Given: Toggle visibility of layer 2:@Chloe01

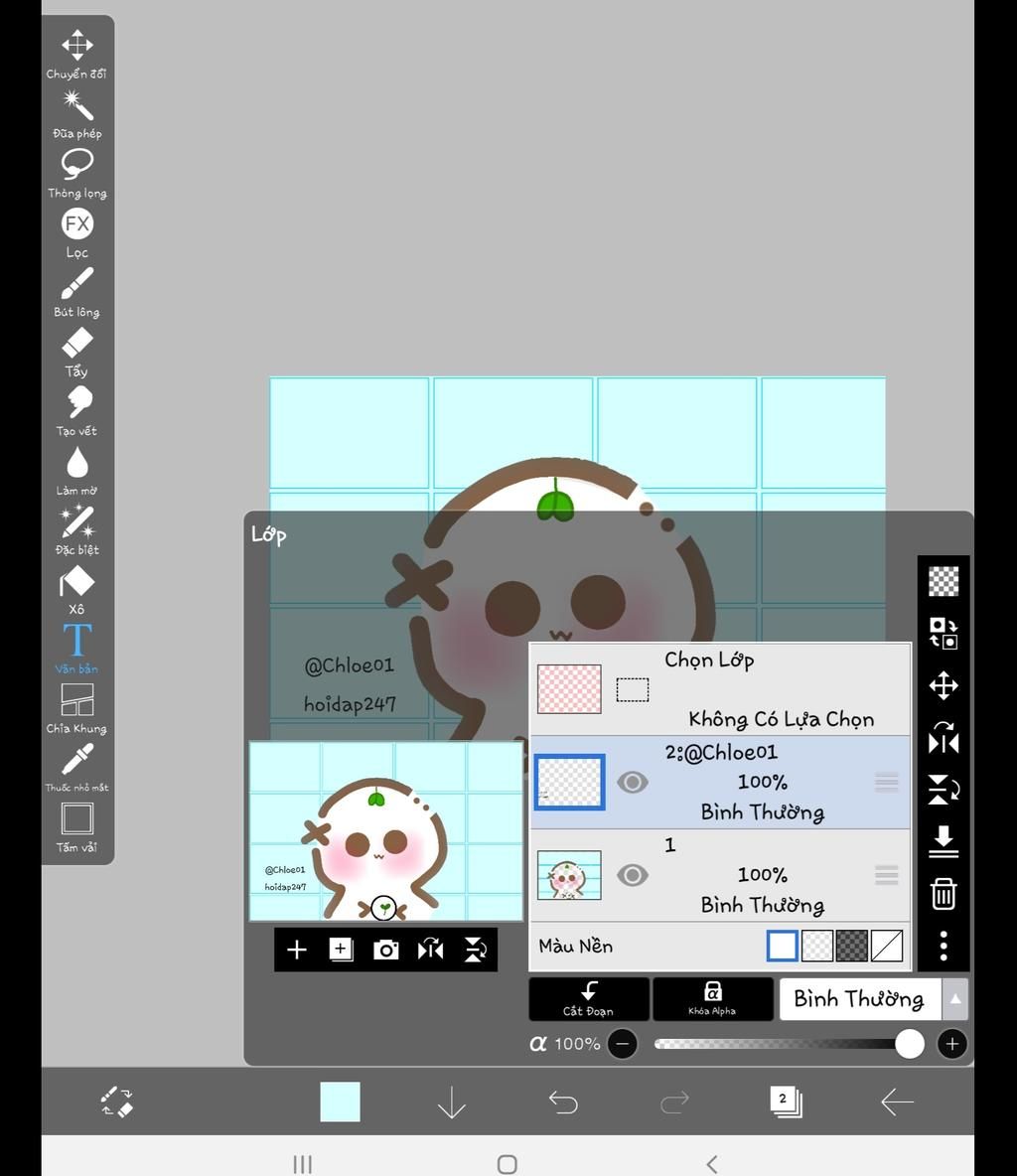Looking at the screenshot, I should pos(633,783).
